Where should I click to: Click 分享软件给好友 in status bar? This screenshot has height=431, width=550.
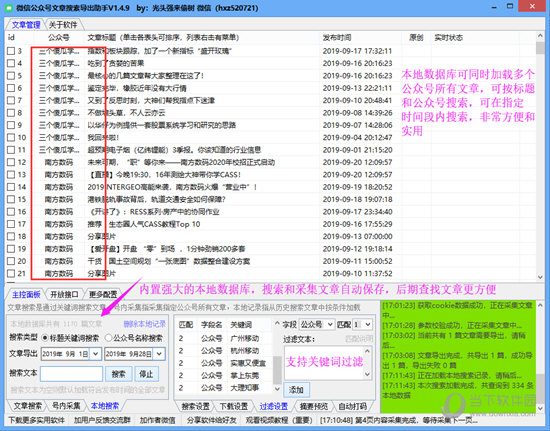[x=212, y=420]
